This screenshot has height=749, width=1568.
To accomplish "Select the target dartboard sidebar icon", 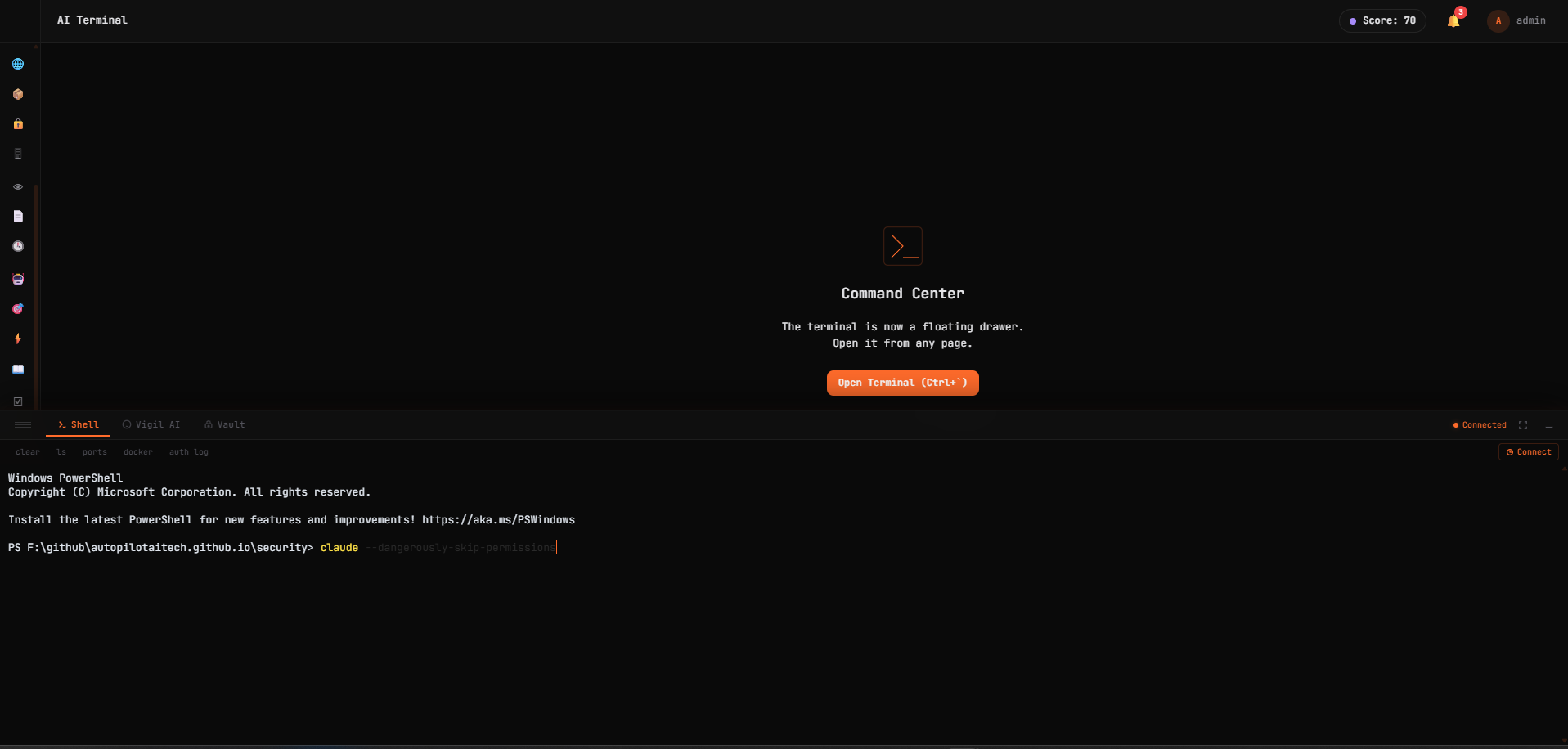I will click(x=17, y=308).
